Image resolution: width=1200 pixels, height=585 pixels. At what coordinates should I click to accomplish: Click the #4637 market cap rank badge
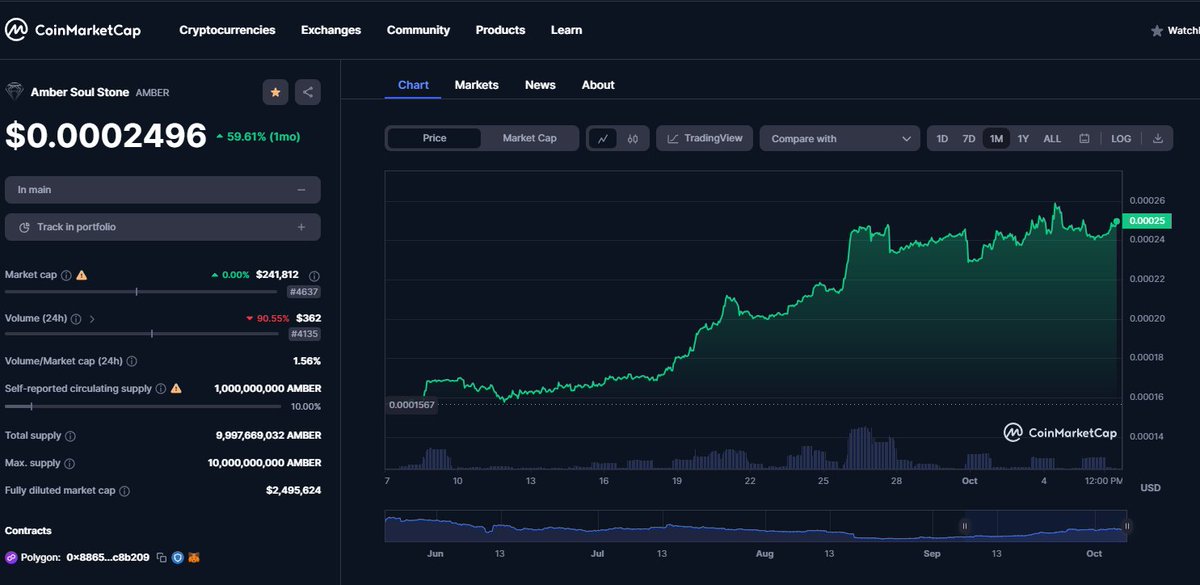point(304,291)
